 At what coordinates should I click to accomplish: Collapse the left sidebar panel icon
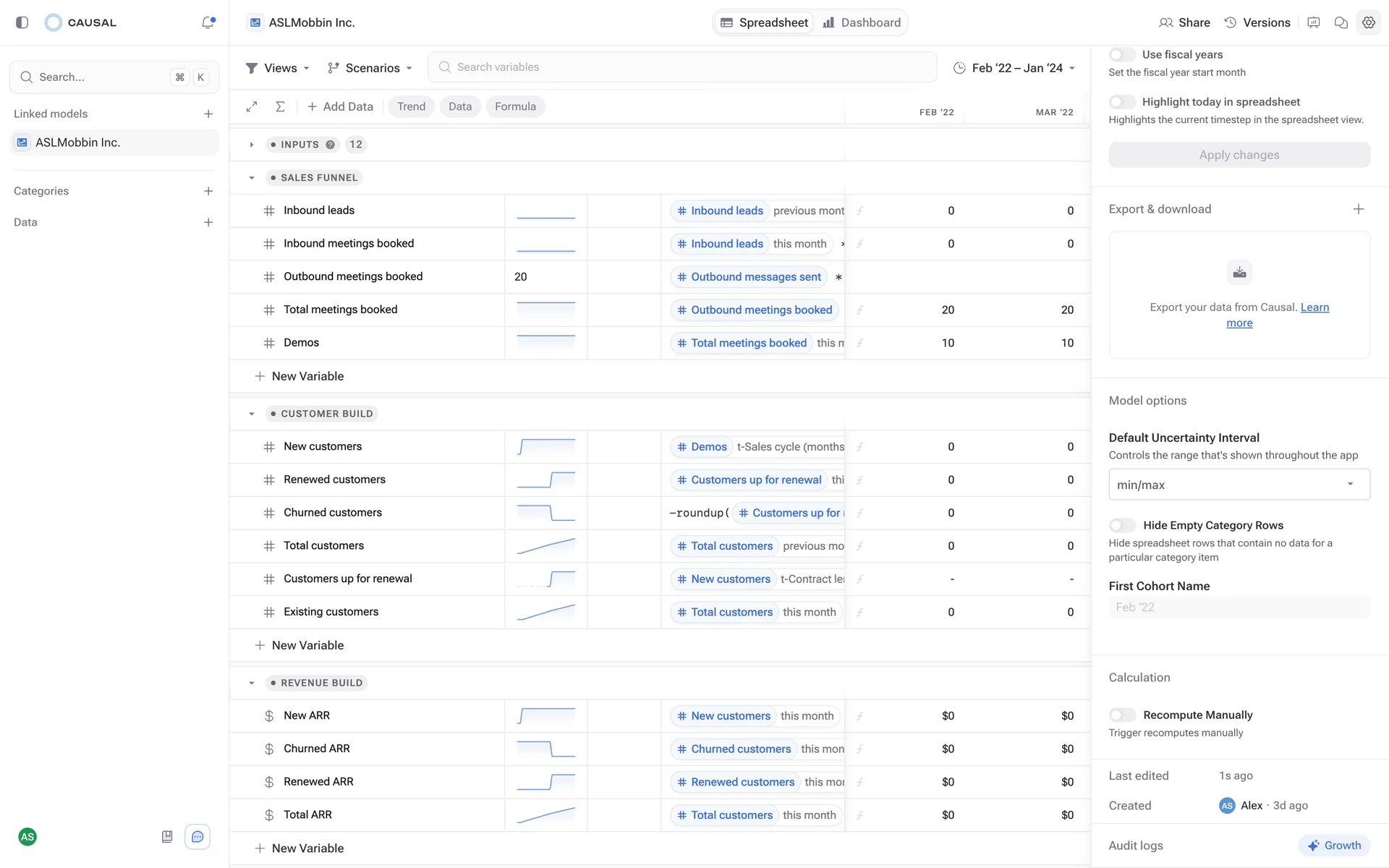pyautogui.click(x=22, y=22)
